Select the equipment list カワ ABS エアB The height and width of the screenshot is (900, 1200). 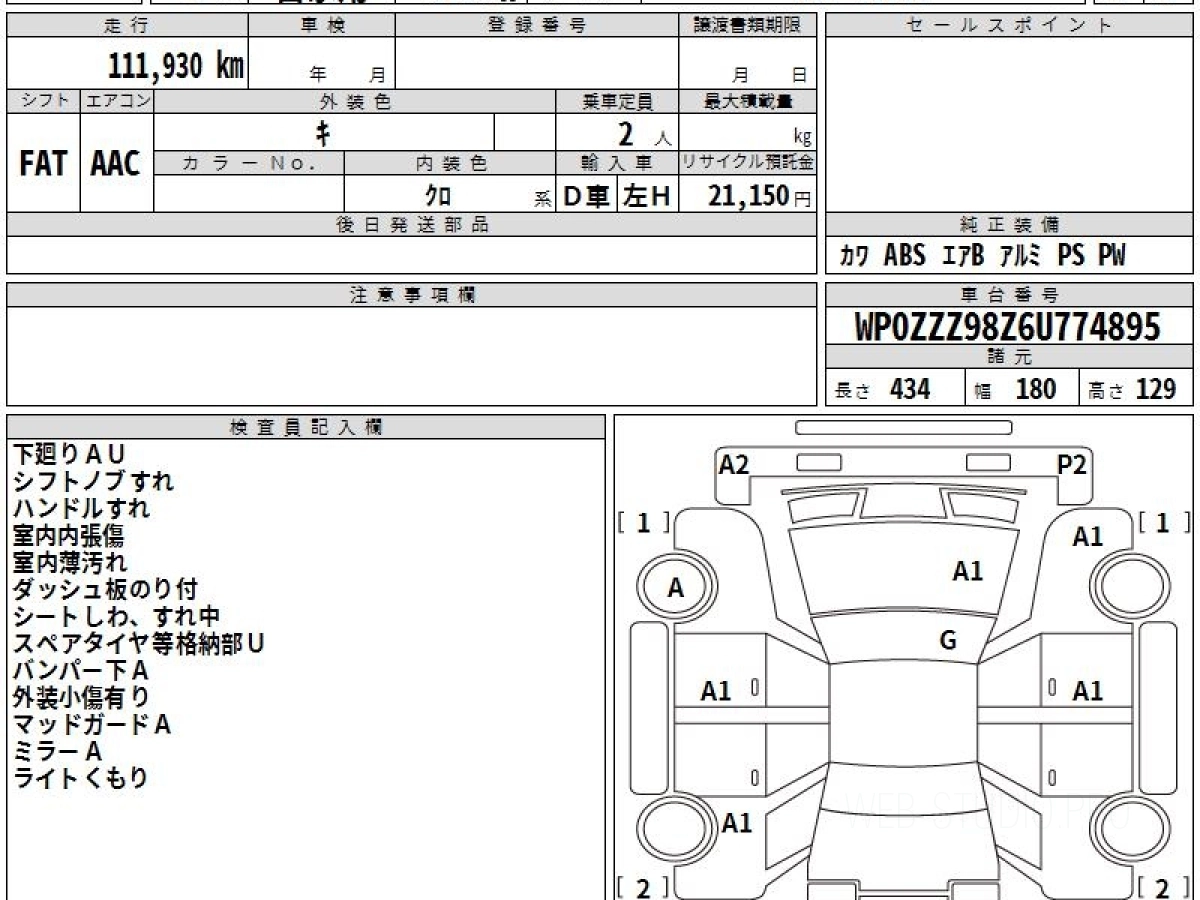point(983,256)
